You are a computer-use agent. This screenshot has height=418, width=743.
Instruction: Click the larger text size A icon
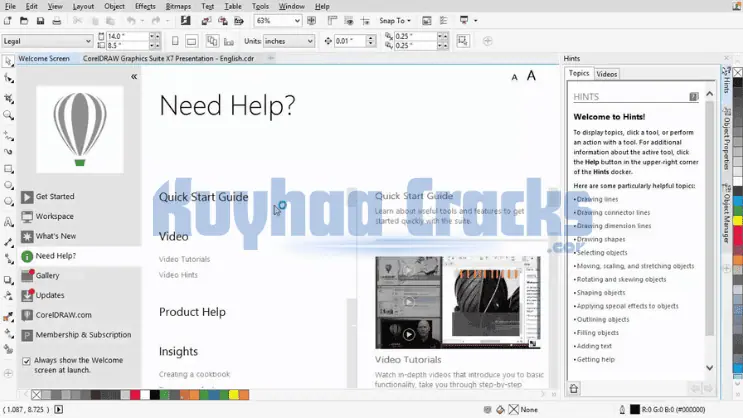click(531, 76)
